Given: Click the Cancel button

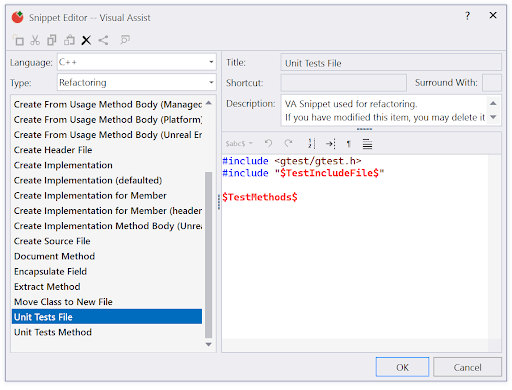Looking at the screenshot, I should click(467, 367).
